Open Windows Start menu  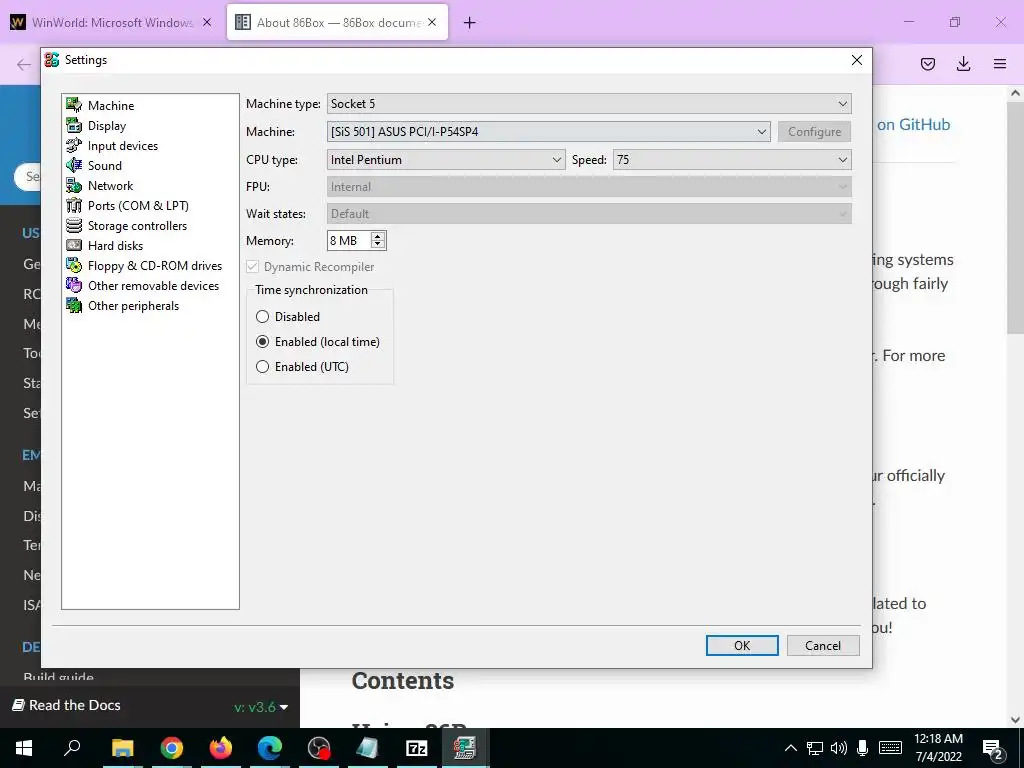pyautogui.click(x=24, y=748)
